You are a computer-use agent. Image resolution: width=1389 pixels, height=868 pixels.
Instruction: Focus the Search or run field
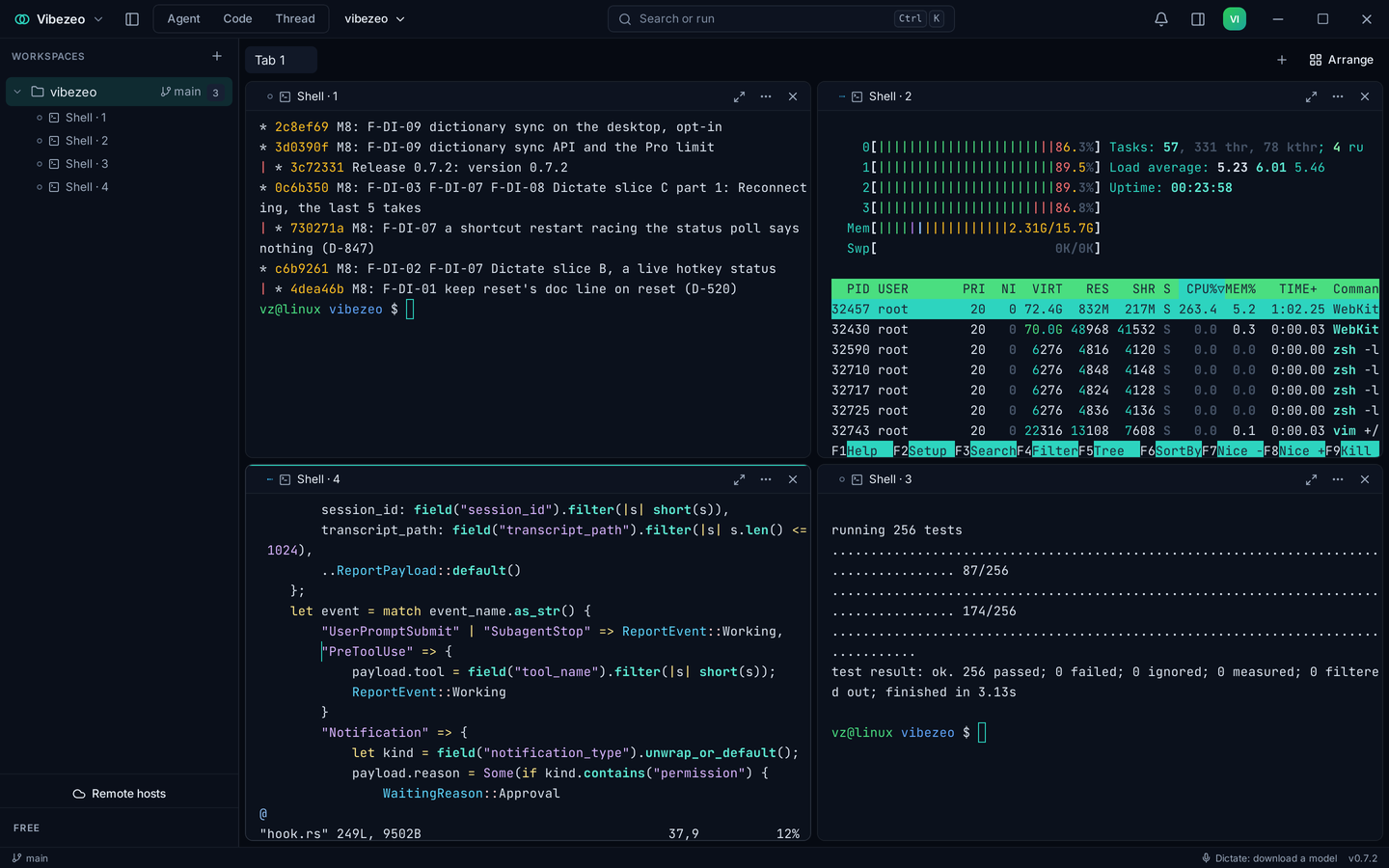tap(780, 19)
